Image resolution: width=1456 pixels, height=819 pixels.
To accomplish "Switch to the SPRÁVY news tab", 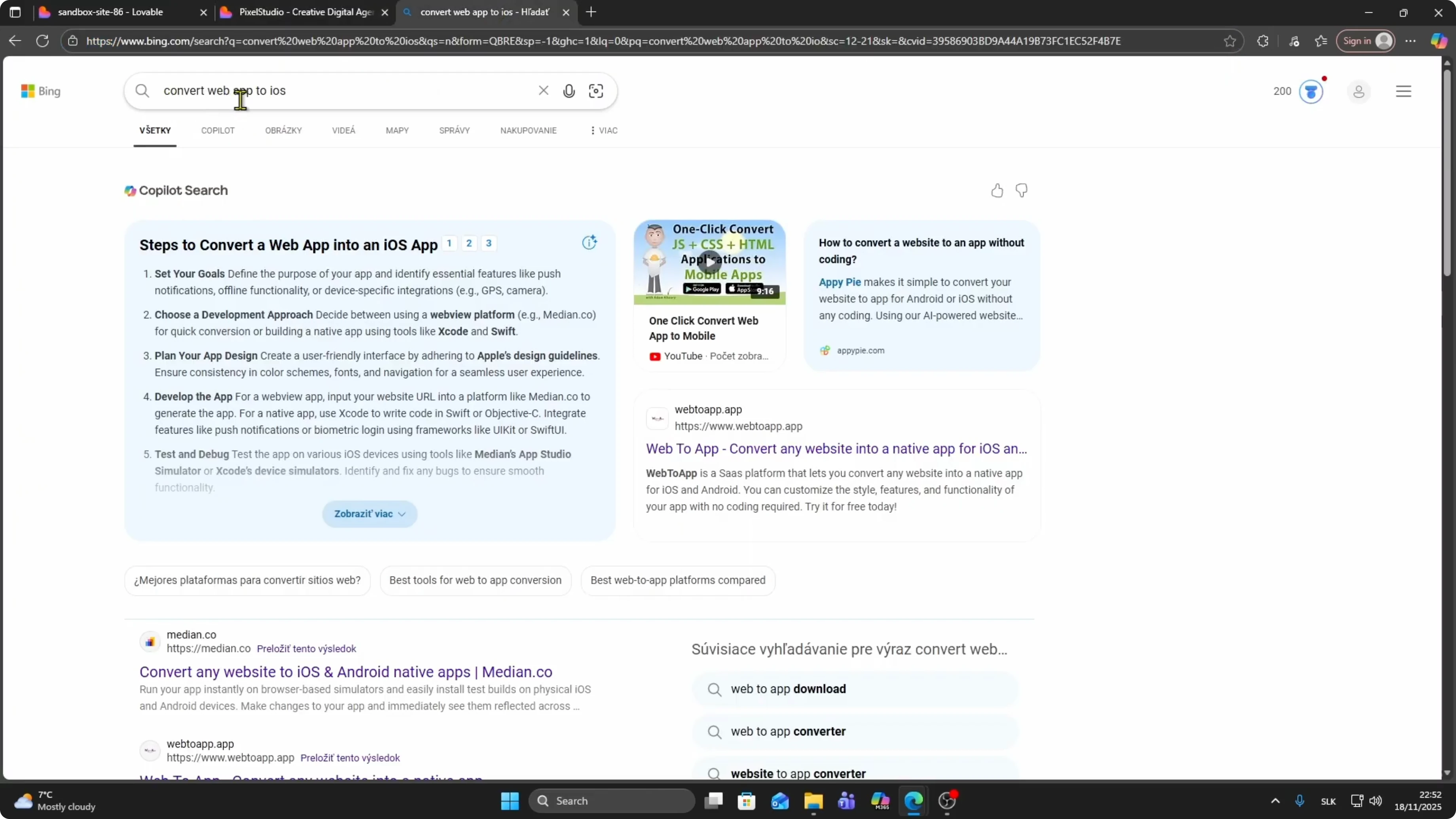I will (455, 131).
